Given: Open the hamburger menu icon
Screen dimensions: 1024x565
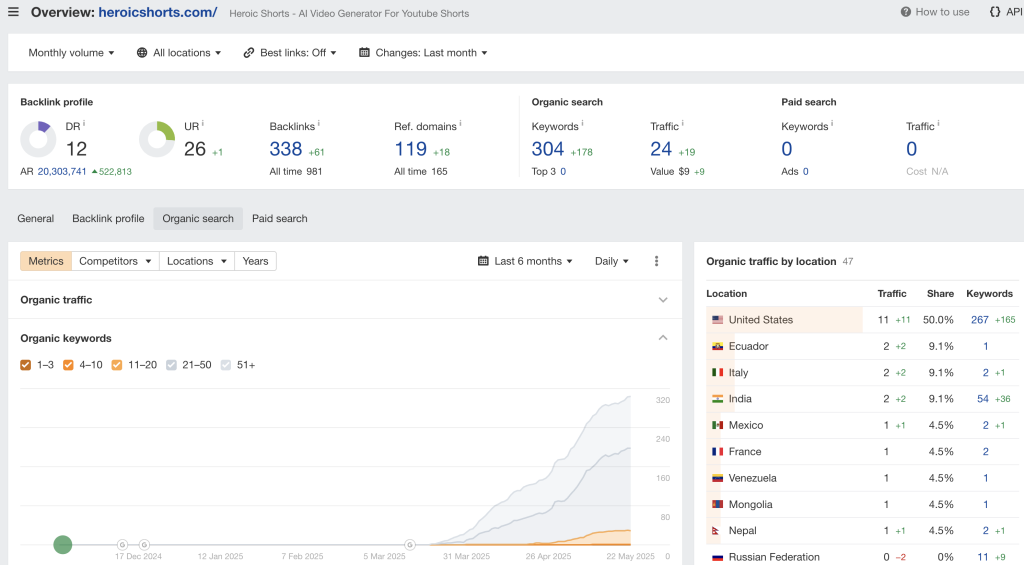Looking at the screenshot, I should [x=13, y=12].
